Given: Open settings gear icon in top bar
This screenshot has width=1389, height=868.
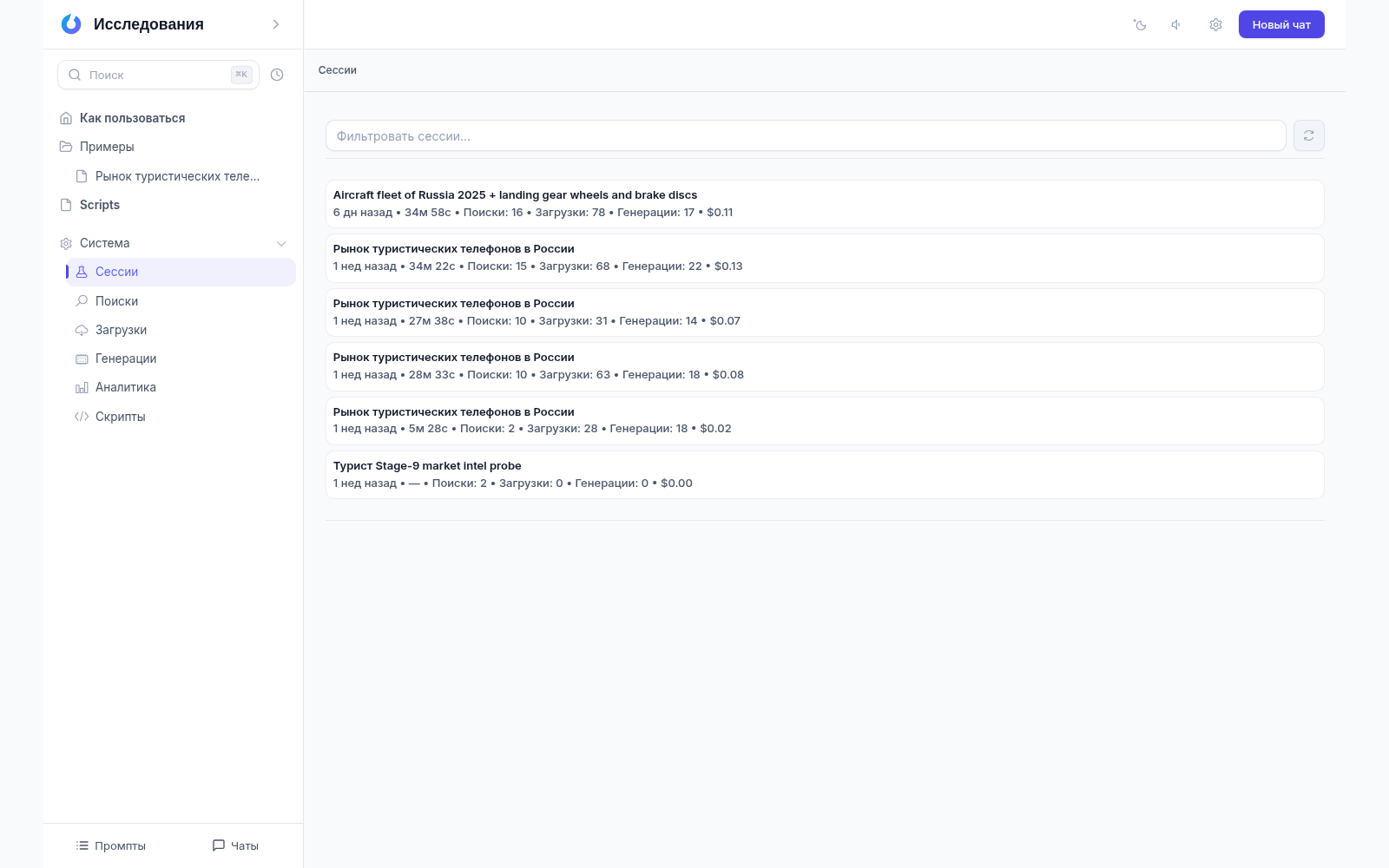Looking at the screenshot, I should [x=1215, y=24].
